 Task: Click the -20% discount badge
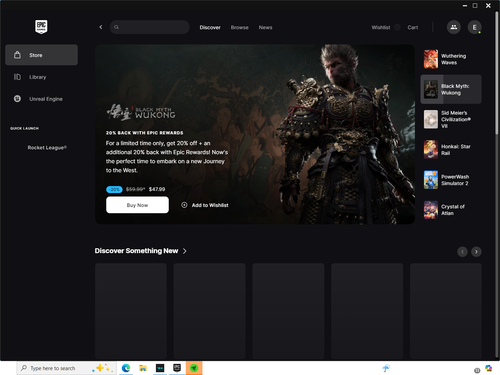pos(114,189)
